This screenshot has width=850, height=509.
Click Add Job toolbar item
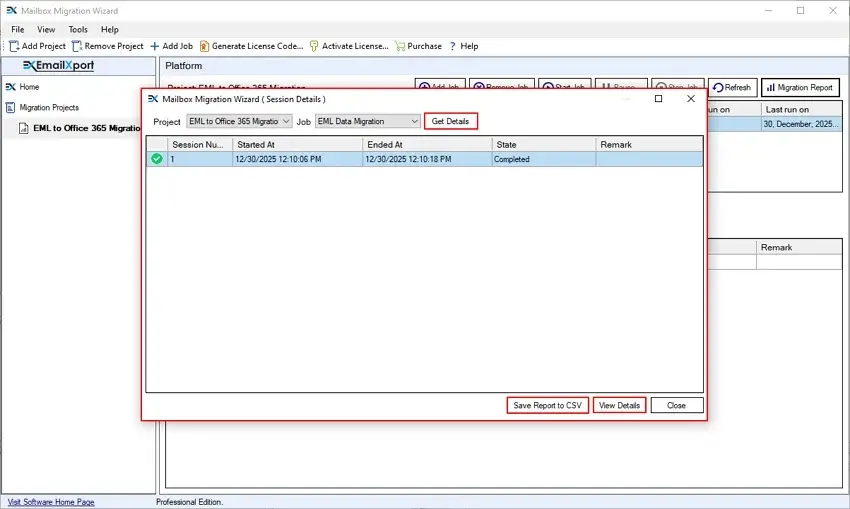click(171, 46)
